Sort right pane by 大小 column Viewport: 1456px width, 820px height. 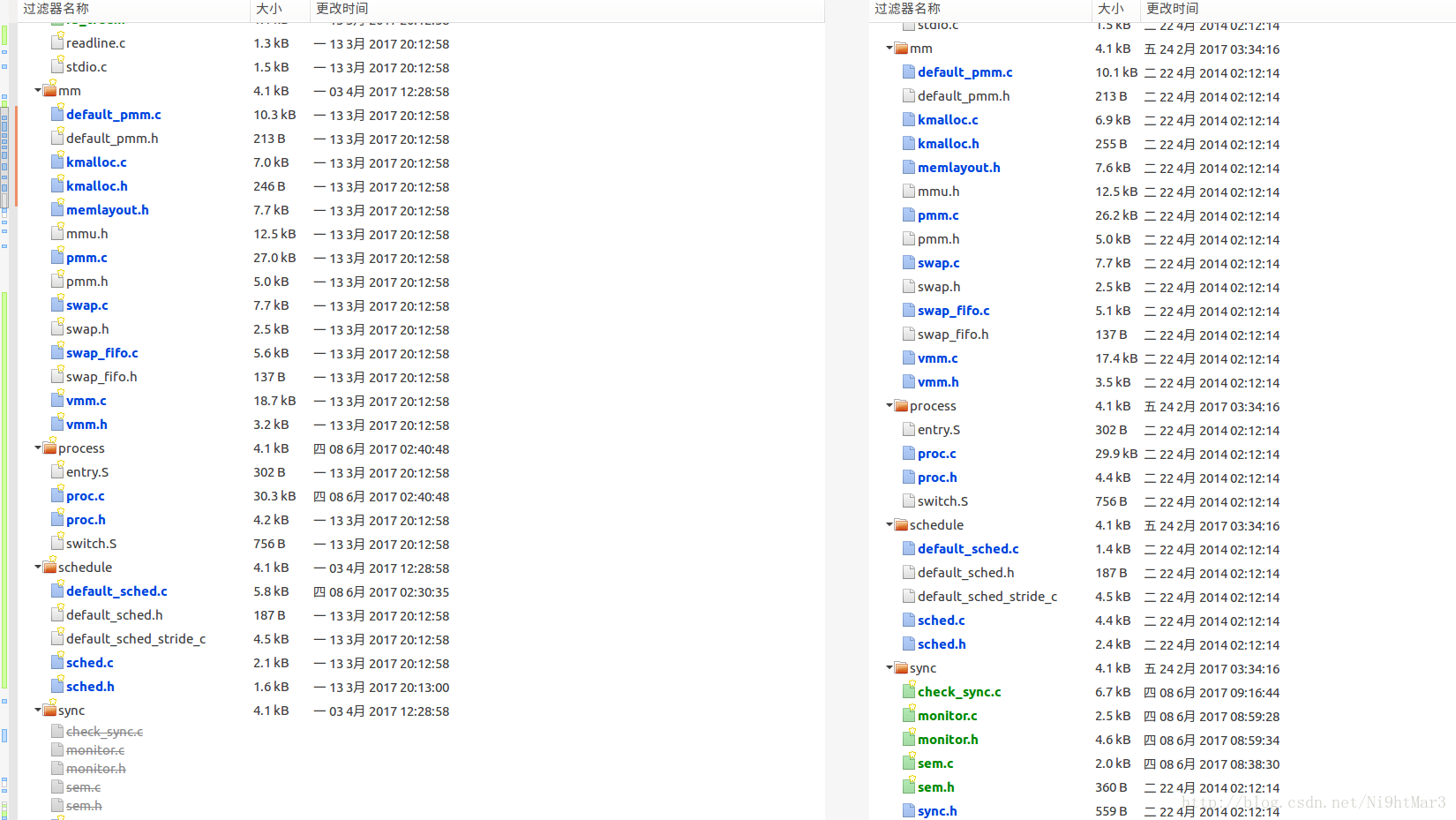tap(1116, 9)
